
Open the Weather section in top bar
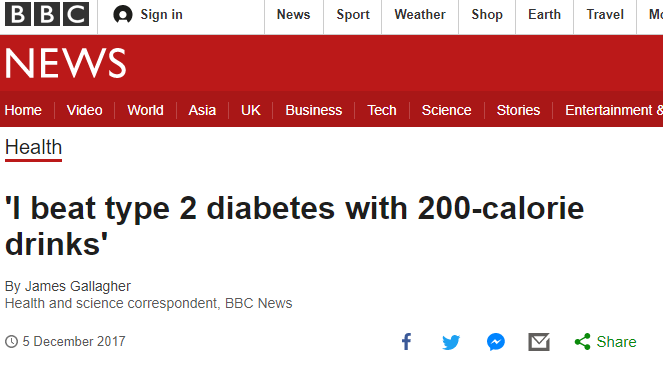420,14
